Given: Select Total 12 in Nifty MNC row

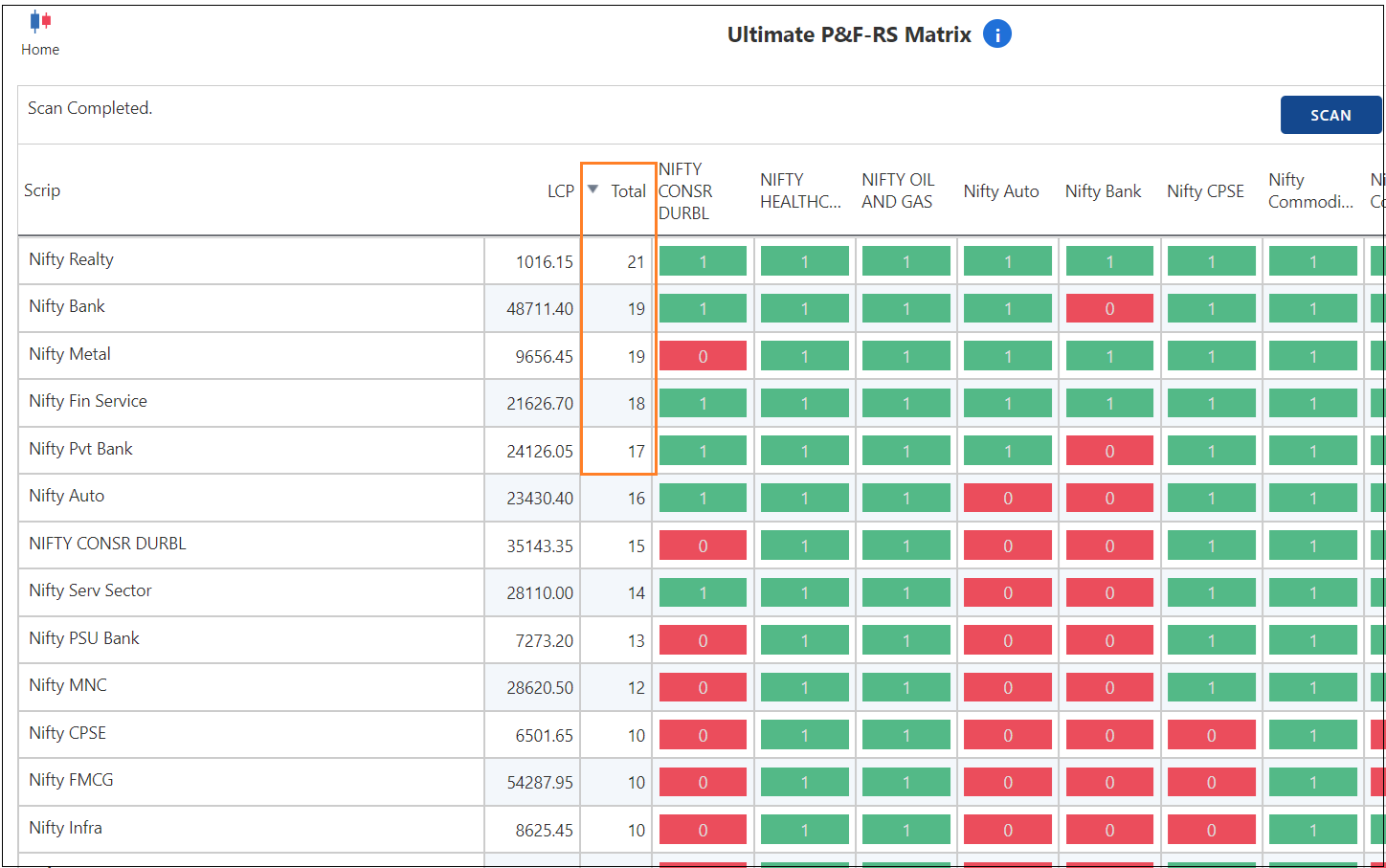Looking at the screenshot, I should click(636, 688).
